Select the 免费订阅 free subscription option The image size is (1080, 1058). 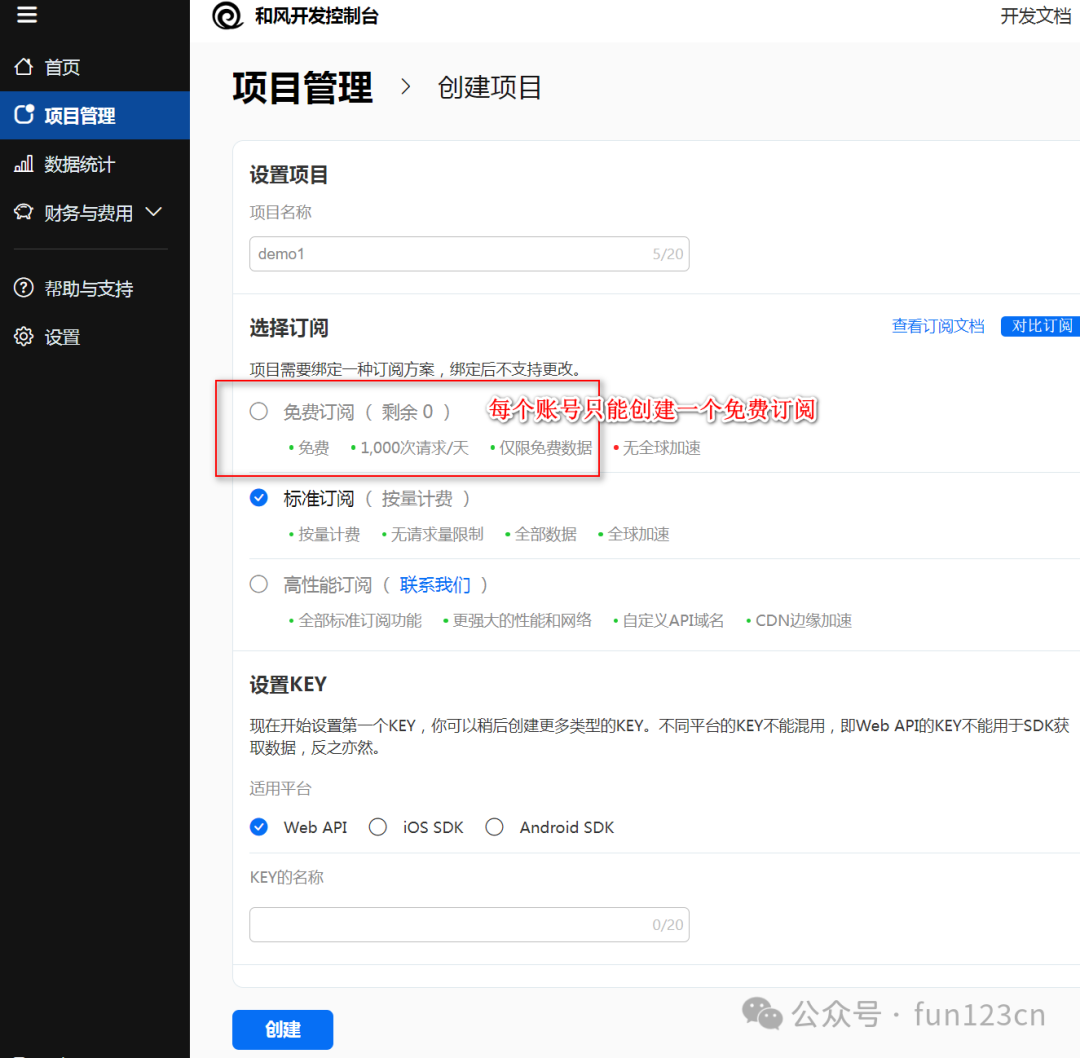click(x=259, y=411)
